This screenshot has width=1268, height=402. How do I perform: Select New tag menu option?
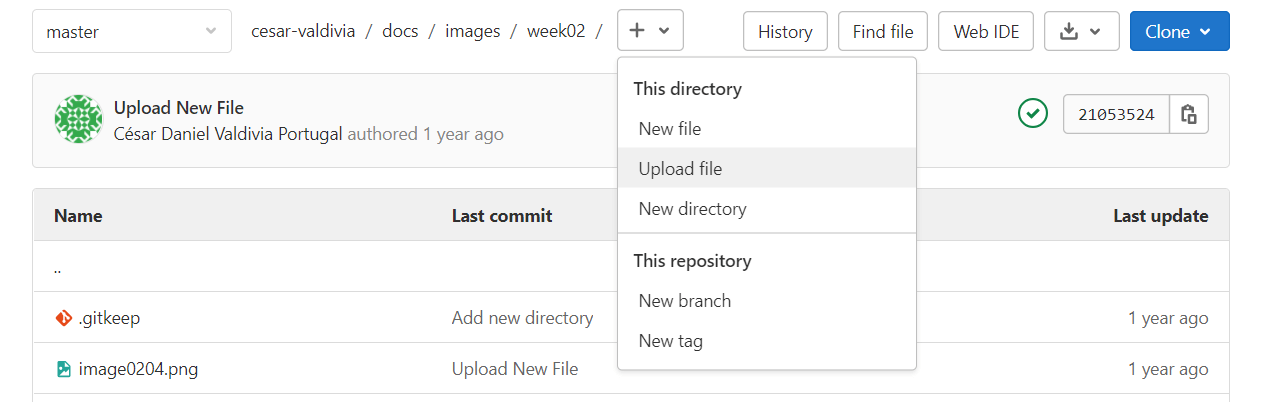click(x=671, y=341)
